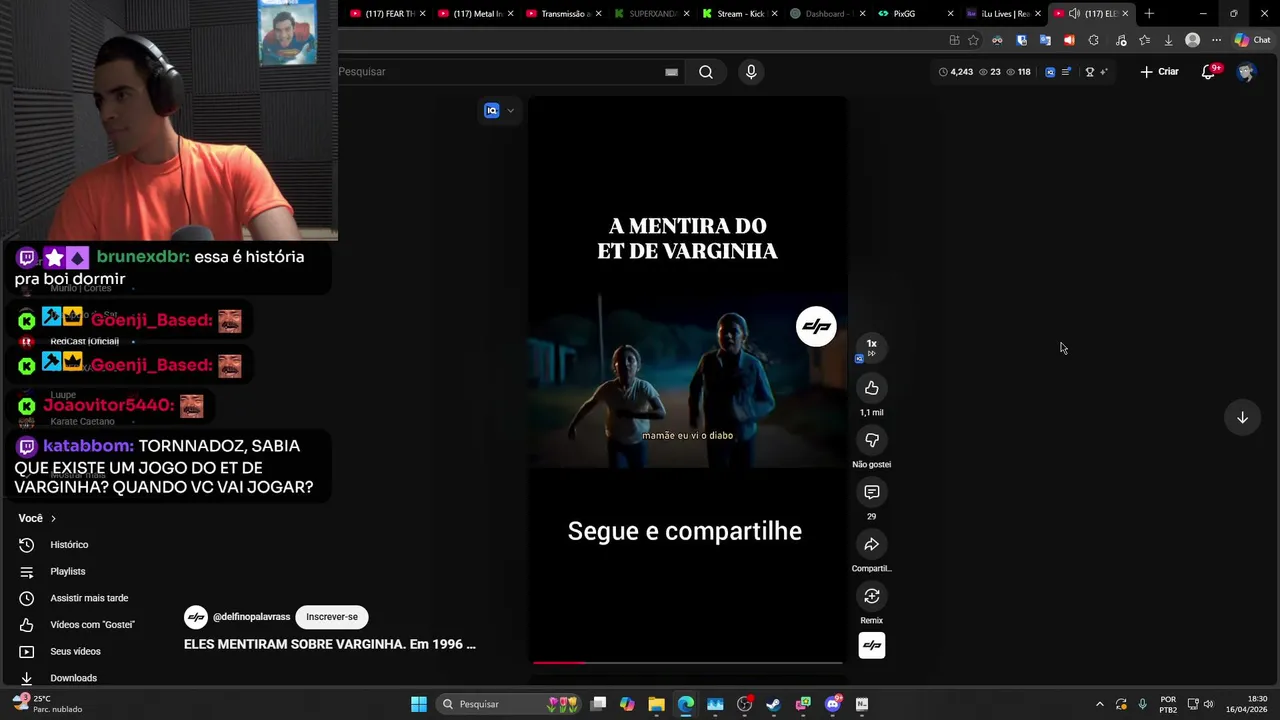Open YouTube notifications bell
Screen dimensions: 1280x720
click(1208, 72)
